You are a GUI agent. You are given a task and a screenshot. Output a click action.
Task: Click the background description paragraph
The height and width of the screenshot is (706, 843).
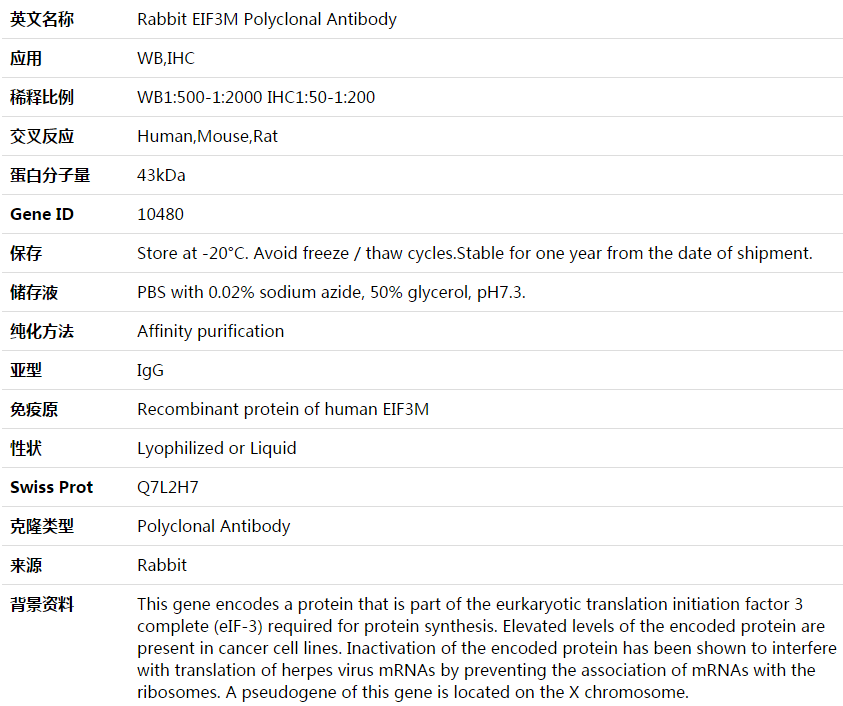coord(487,648)
